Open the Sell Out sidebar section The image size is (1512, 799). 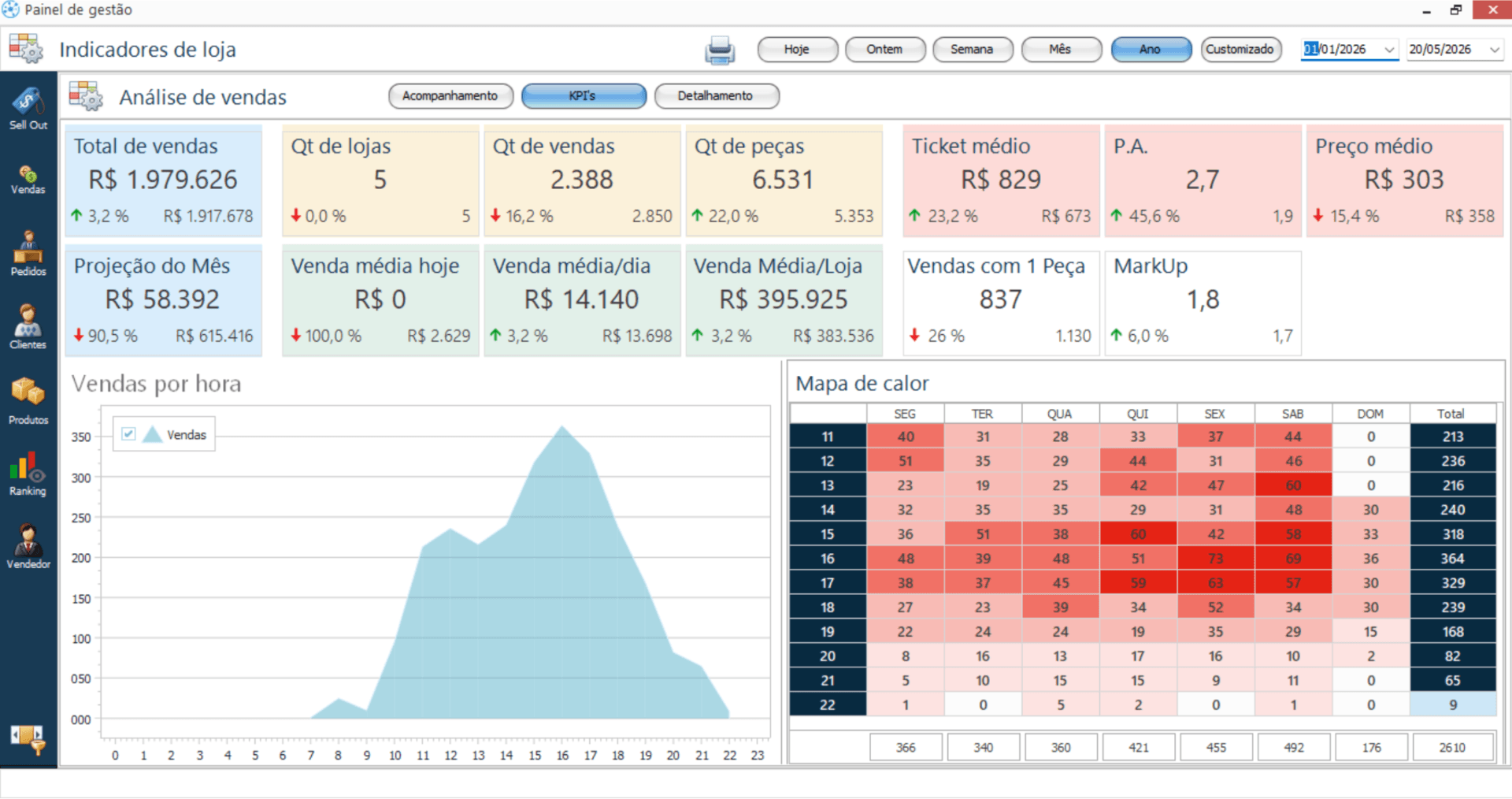pyautogui.click(x=28, y=109)
